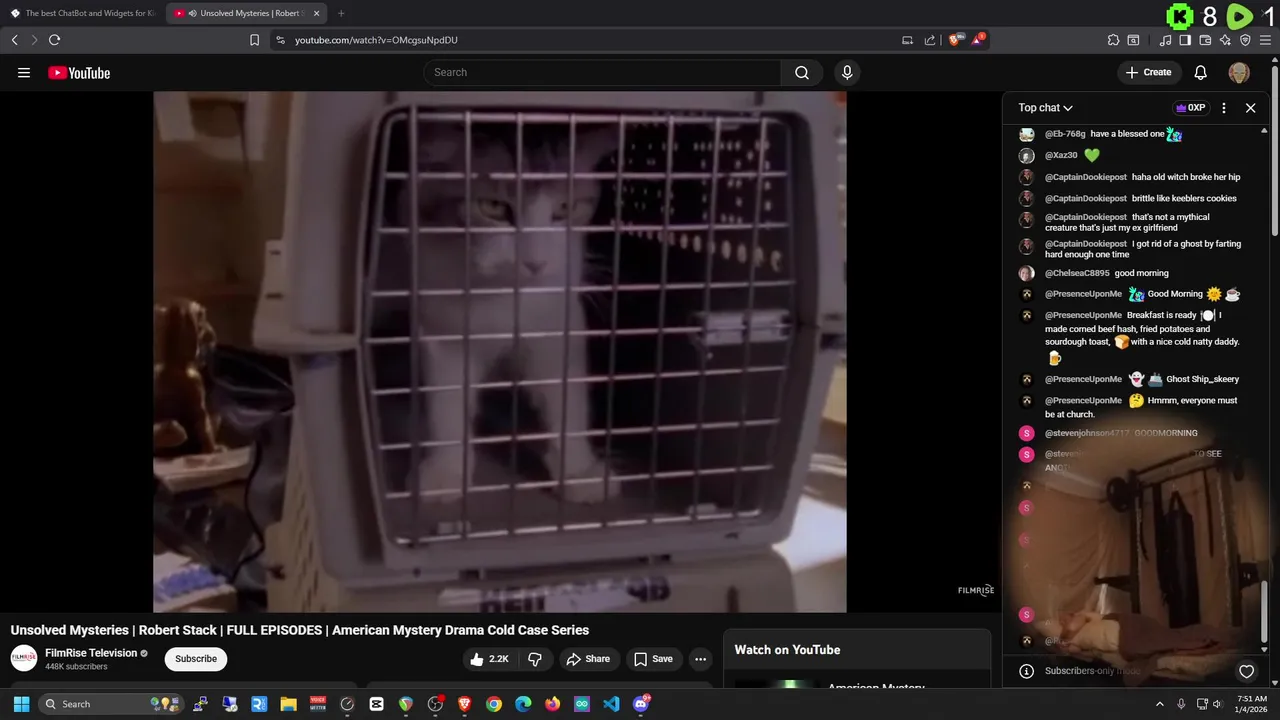Open more actions ellipsis beside Save
The height and width of the screenshot is (720, 1280).
pyautogui.click(x=700, y=659)
